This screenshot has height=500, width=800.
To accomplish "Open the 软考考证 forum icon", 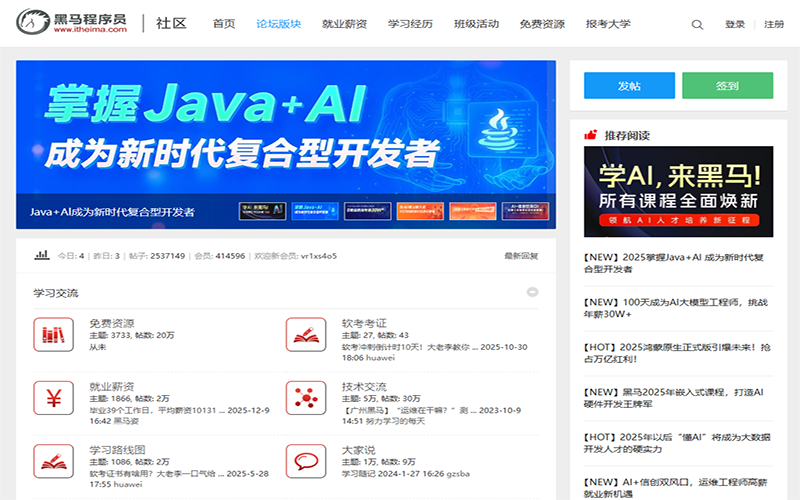I will (305, 336).
